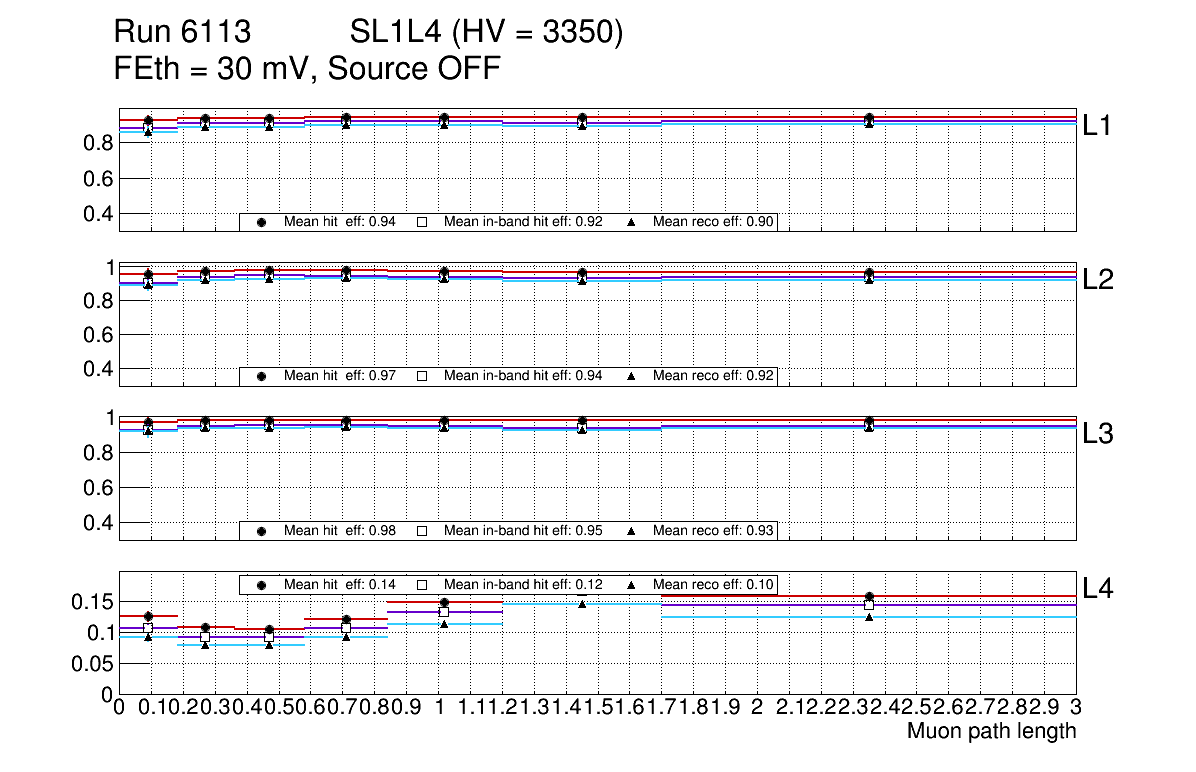Select the filled circle marker in L2 legend
Image resolution: width=1196 pixels, height=772 pixels.
pyautogui.click(x=262, y=377)
